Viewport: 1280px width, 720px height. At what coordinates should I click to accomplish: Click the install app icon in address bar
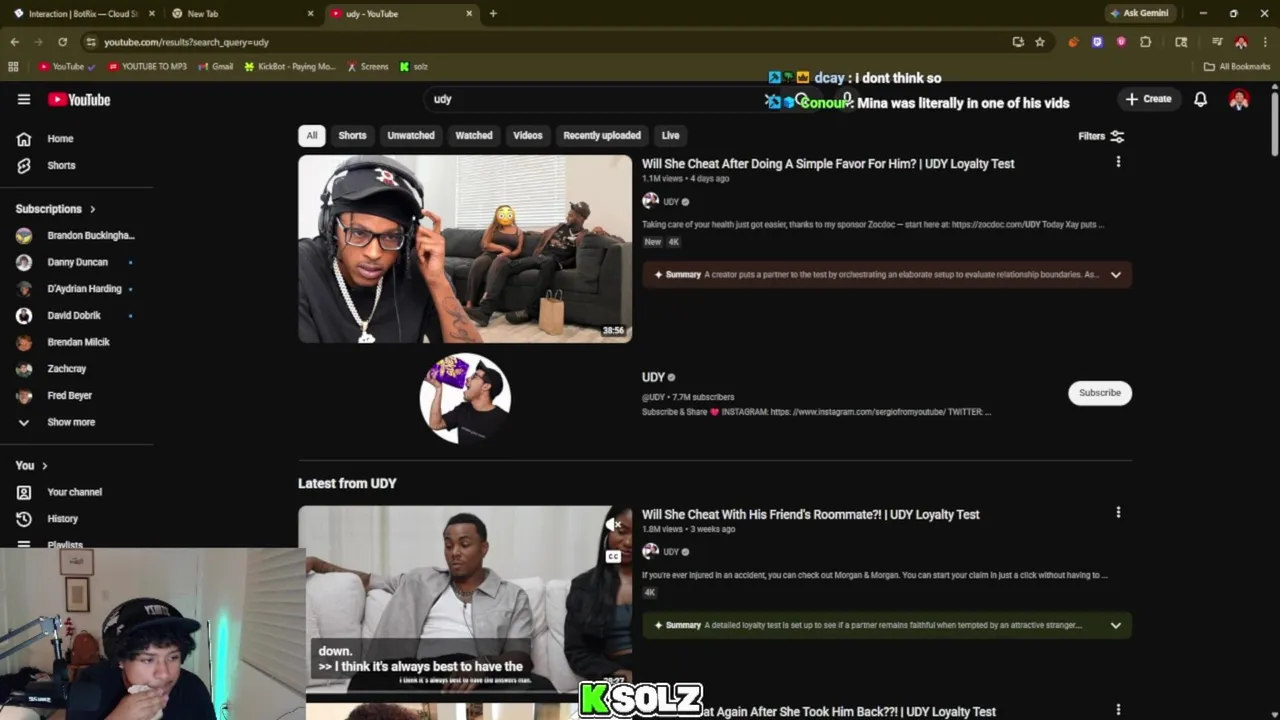coord(1018,42)
